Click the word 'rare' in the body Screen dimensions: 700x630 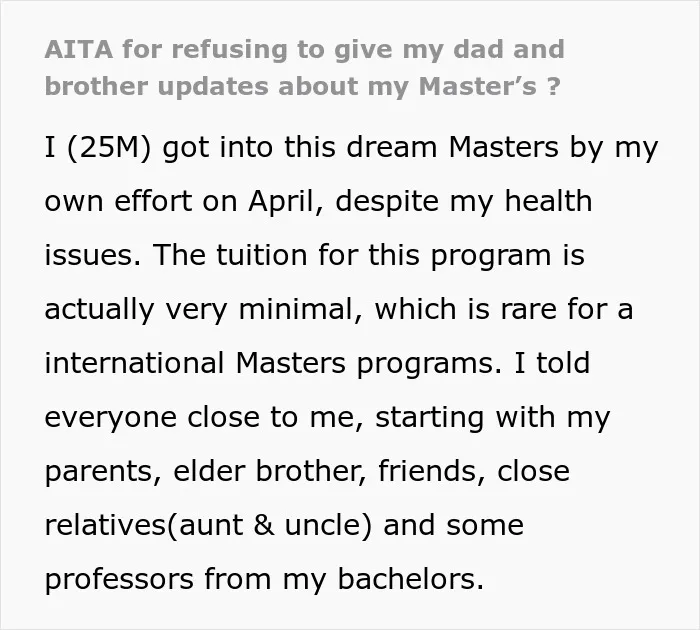coord(529,310)
